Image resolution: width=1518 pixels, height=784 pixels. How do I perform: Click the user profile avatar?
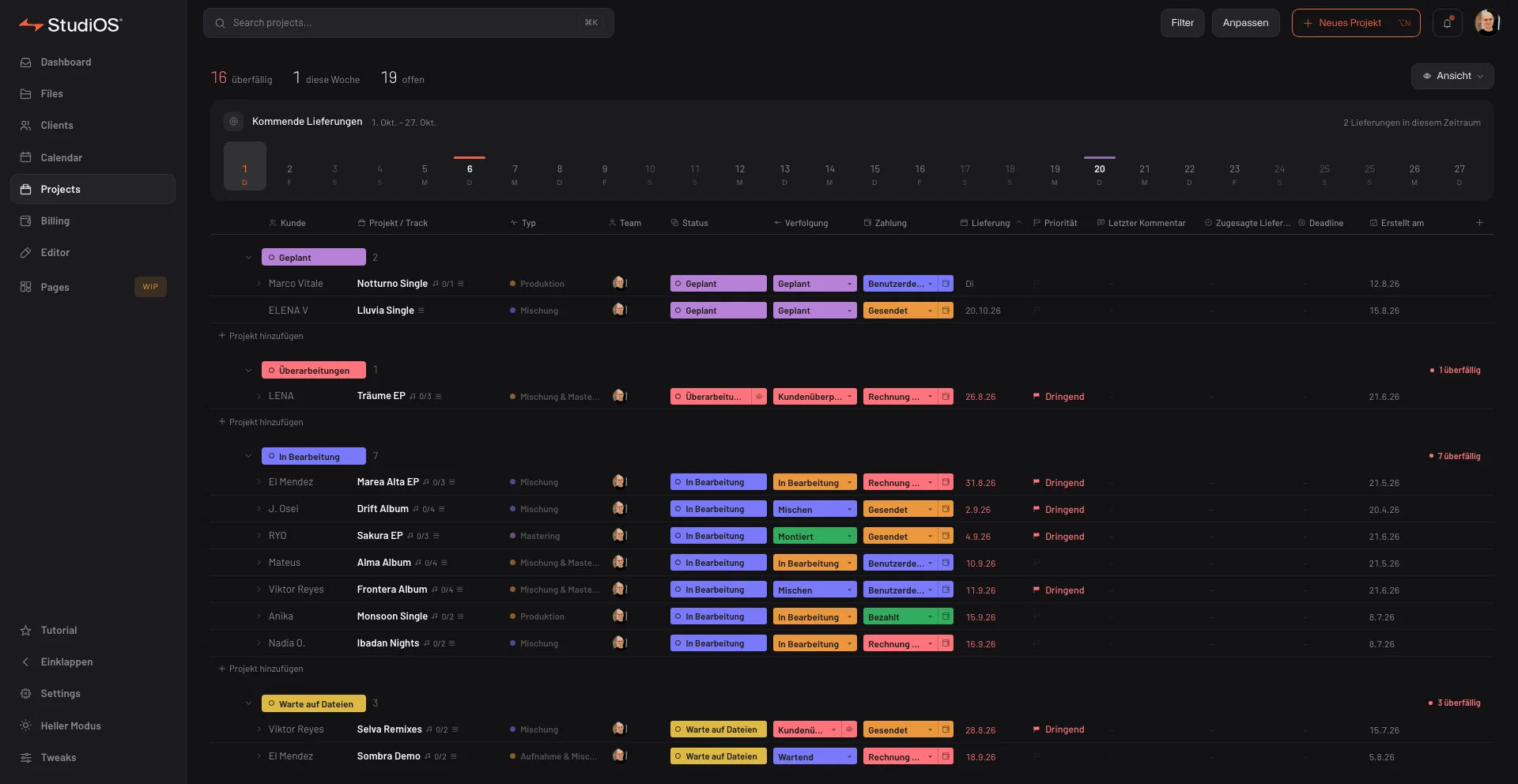pos(1487,23)
